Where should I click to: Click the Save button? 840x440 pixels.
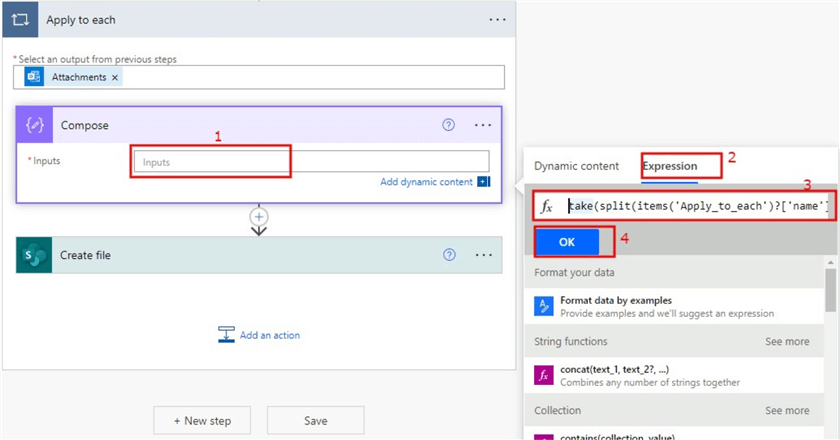(x=316, y=421)
